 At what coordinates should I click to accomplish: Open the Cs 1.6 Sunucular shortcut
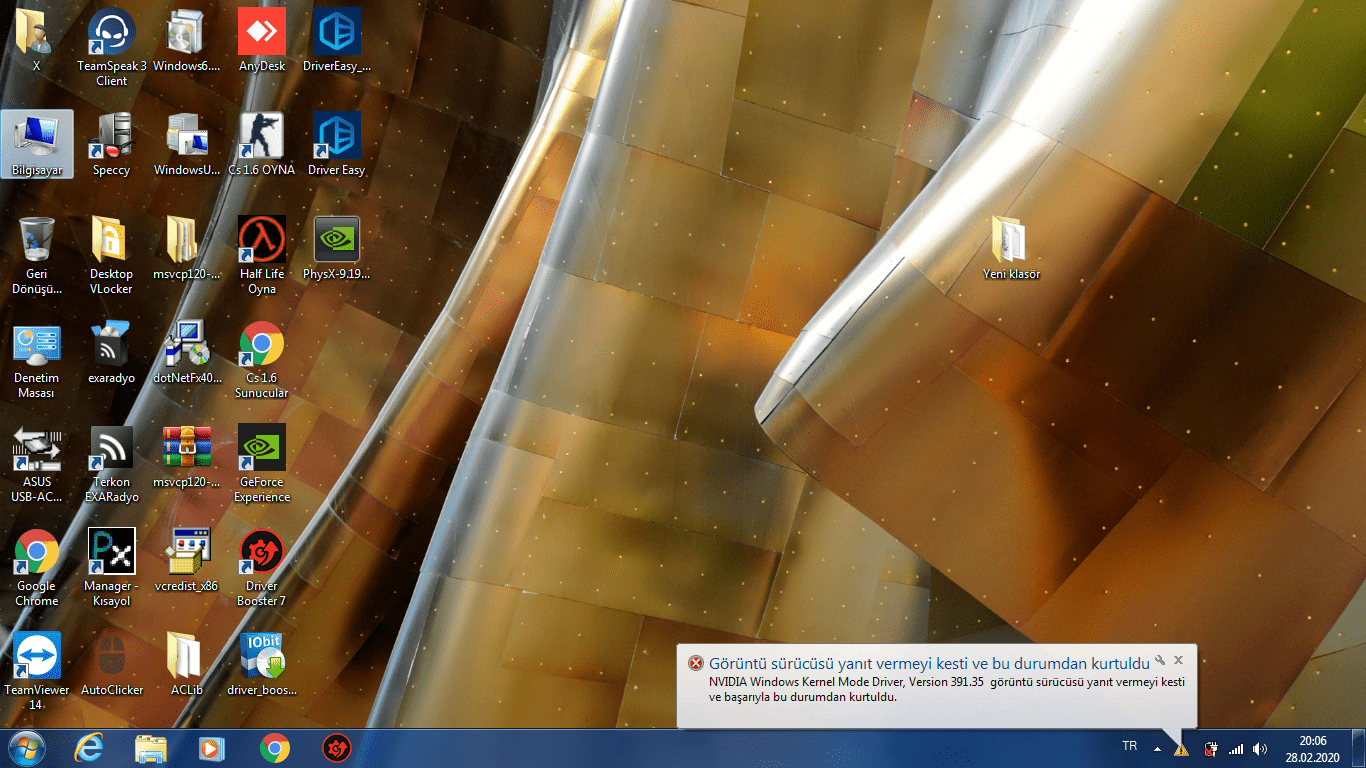pos(262,359)
